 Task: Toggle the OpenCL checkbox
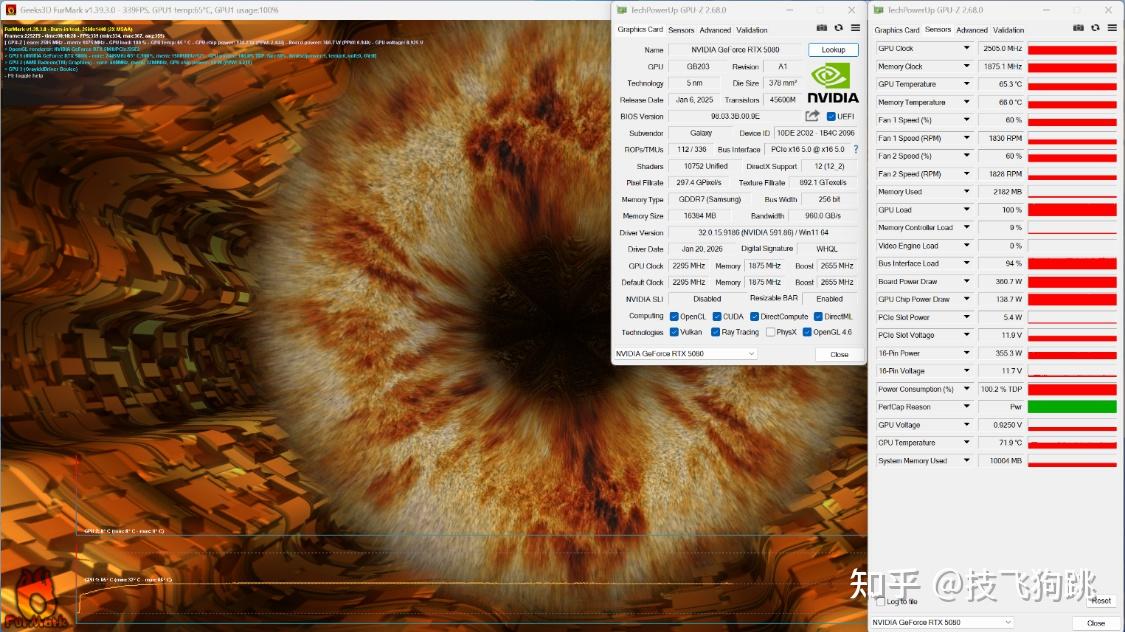[674, 316]
